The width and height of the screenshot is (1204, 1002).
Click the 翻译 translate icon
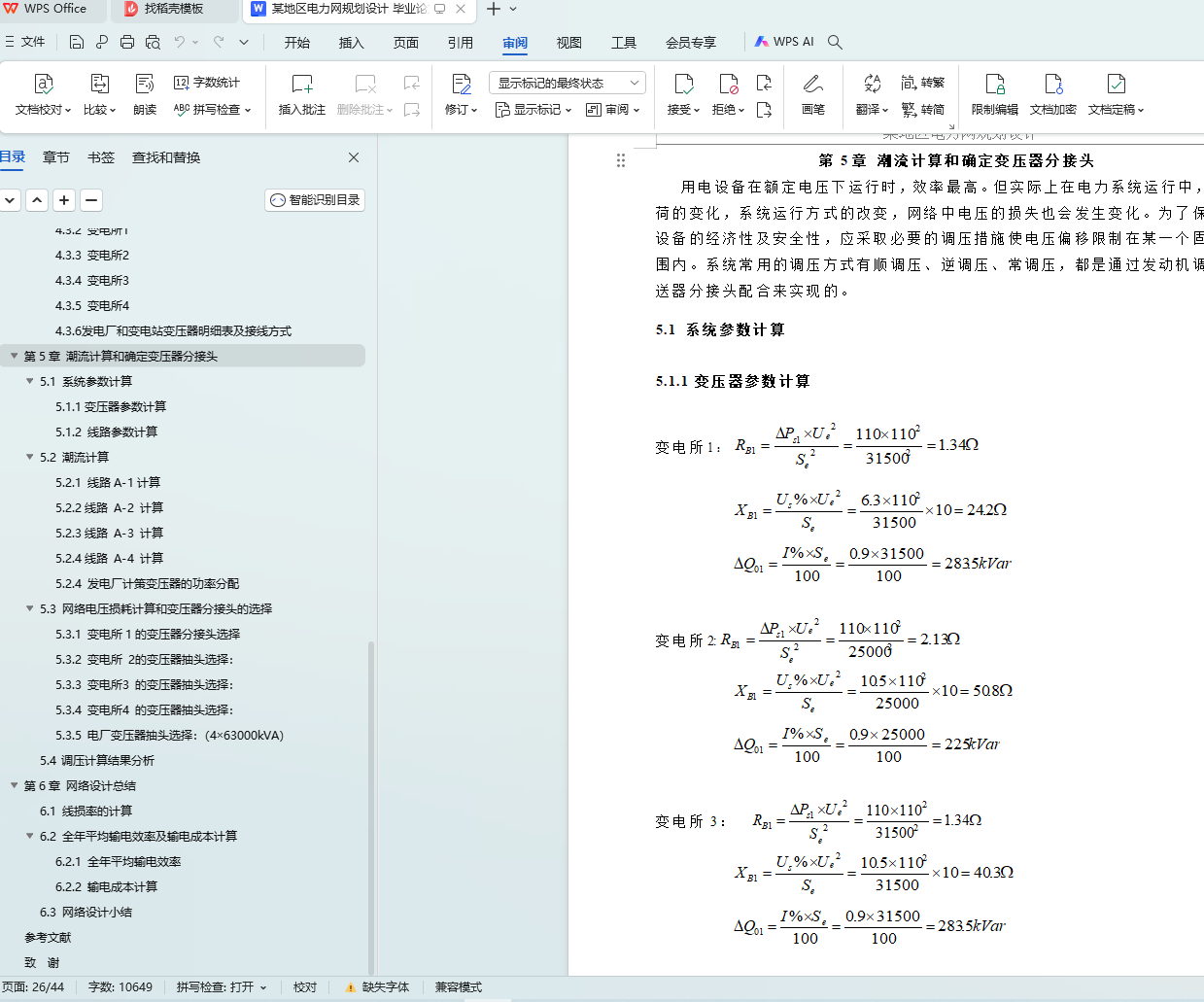click(872, 85)
